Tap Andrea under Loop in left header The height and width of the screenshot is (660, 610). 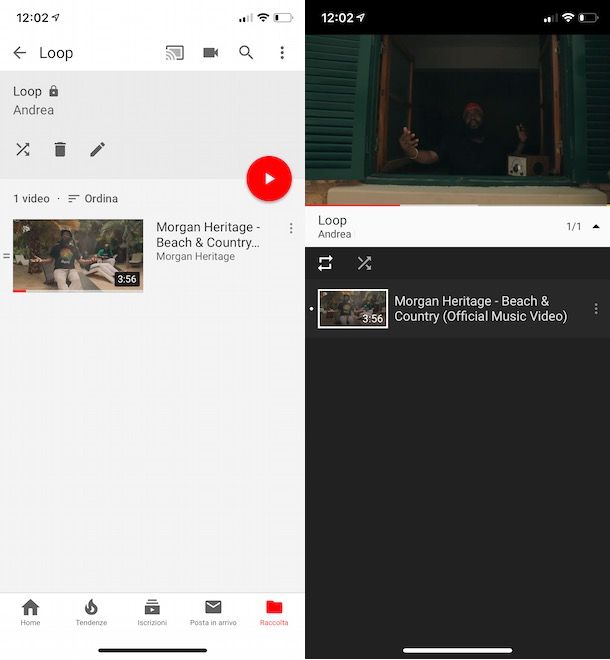click(x=33, y=110)
